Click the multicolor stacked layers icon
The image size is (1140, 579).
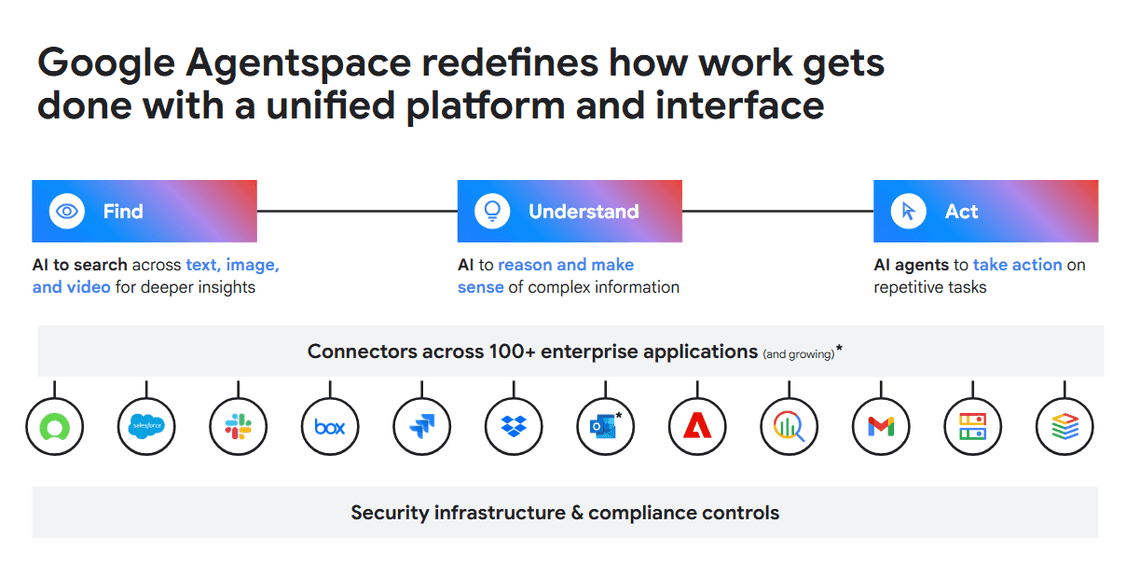point(1065,427)
